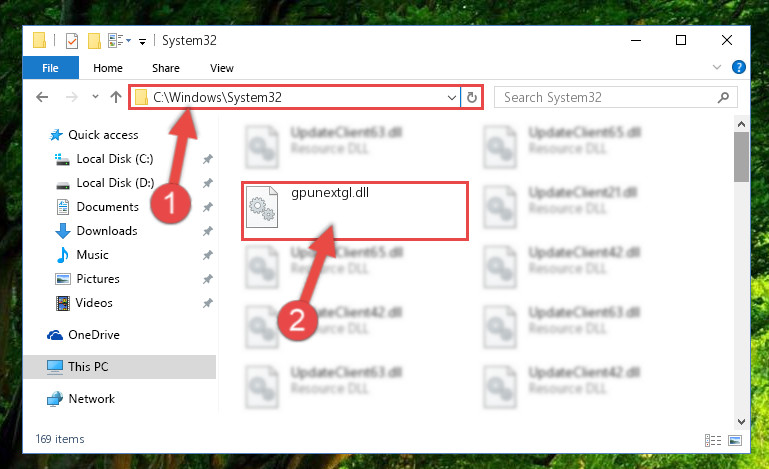
Task: Click the refresh button beside address bar
Action: (x=471, y=97)
